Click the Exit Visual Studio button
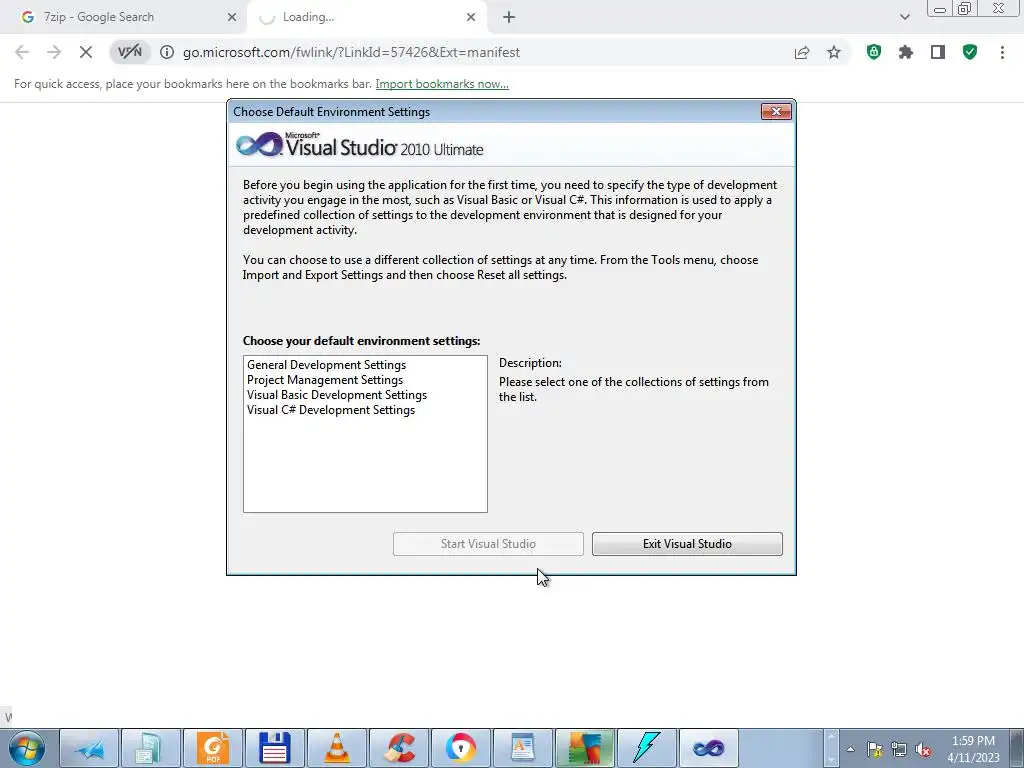1024x768 pixels. tap(687, 544)
